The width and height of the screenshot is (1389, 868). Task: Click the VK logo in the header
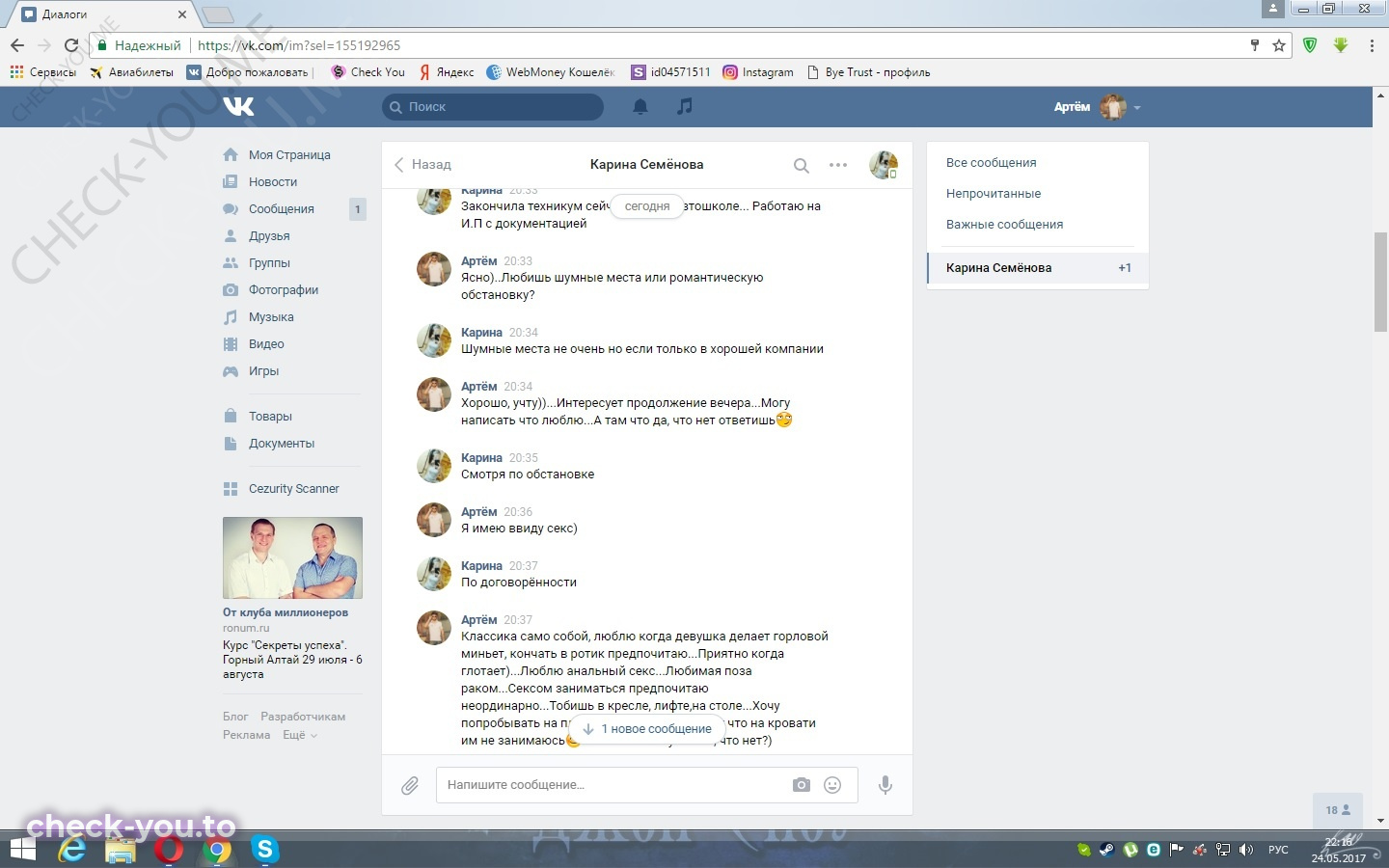click(238, 106)
